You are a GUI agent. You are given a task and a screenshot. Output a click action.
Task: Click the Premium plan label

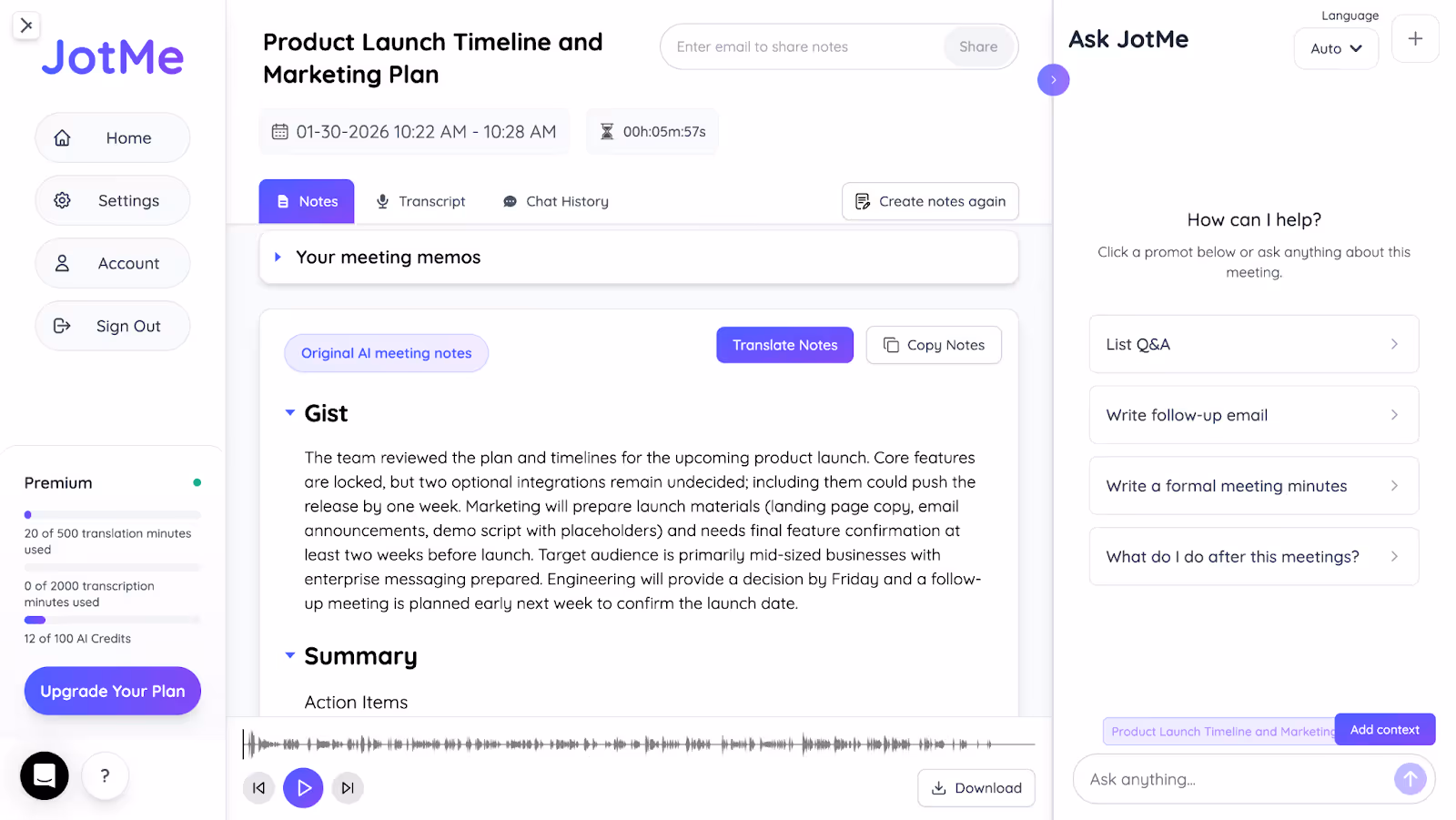click(x=58, y=483)
